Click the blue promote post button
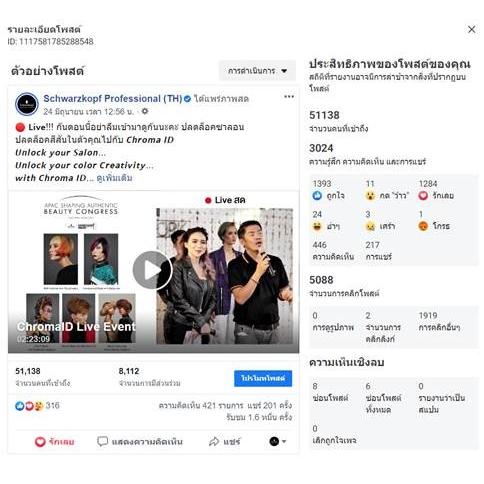Screen dimensions: 484x484 coord(263,378)
